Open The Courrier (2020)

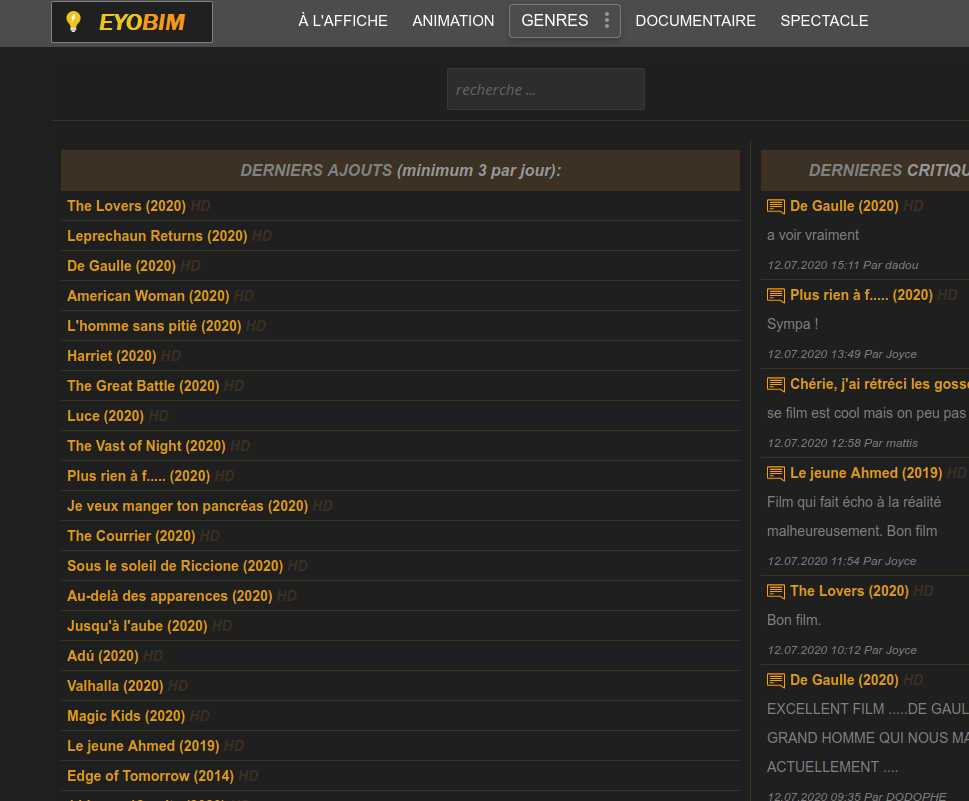[131, 536]
